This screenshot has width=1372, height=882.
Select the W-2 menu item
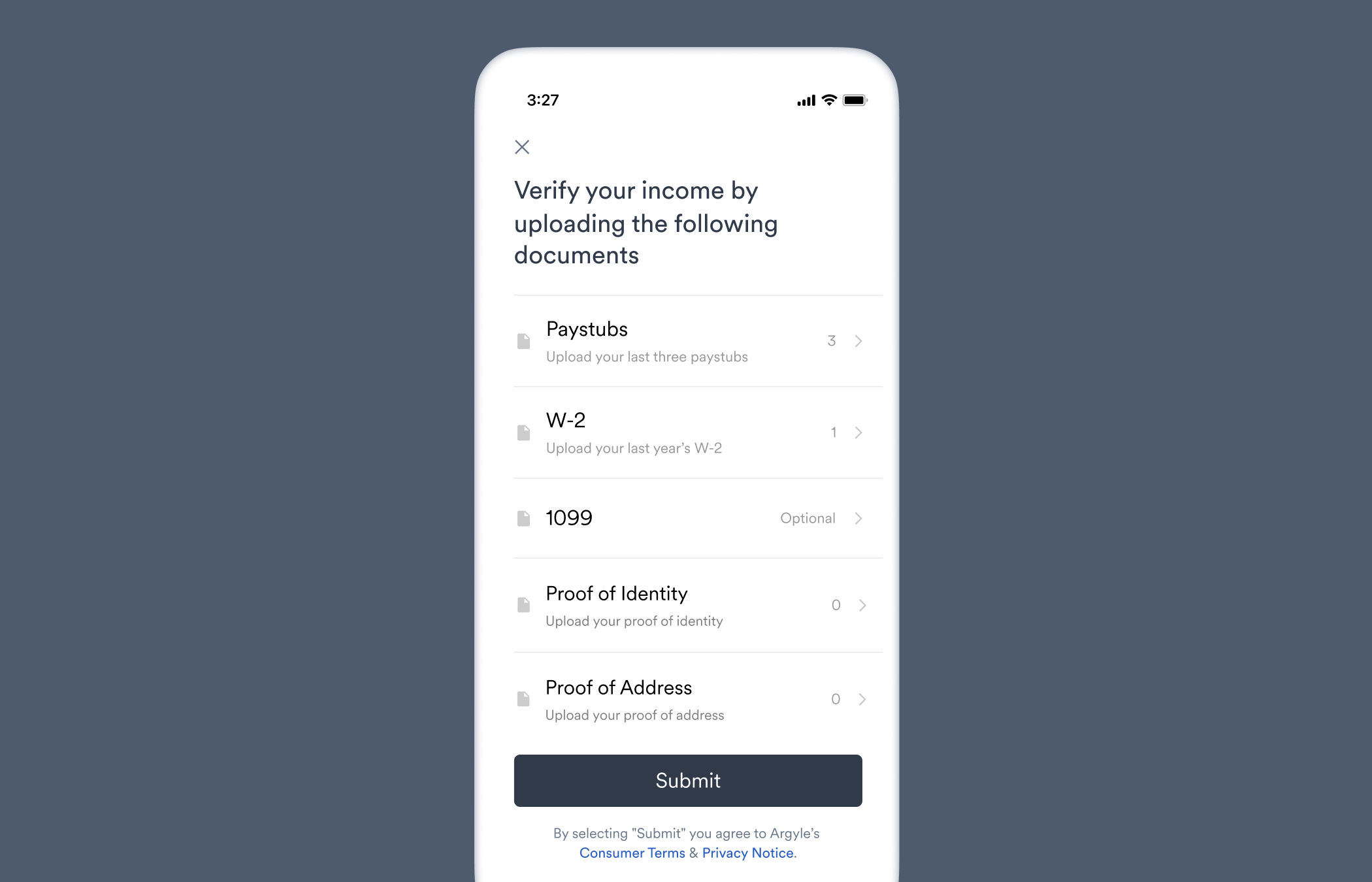686,431
